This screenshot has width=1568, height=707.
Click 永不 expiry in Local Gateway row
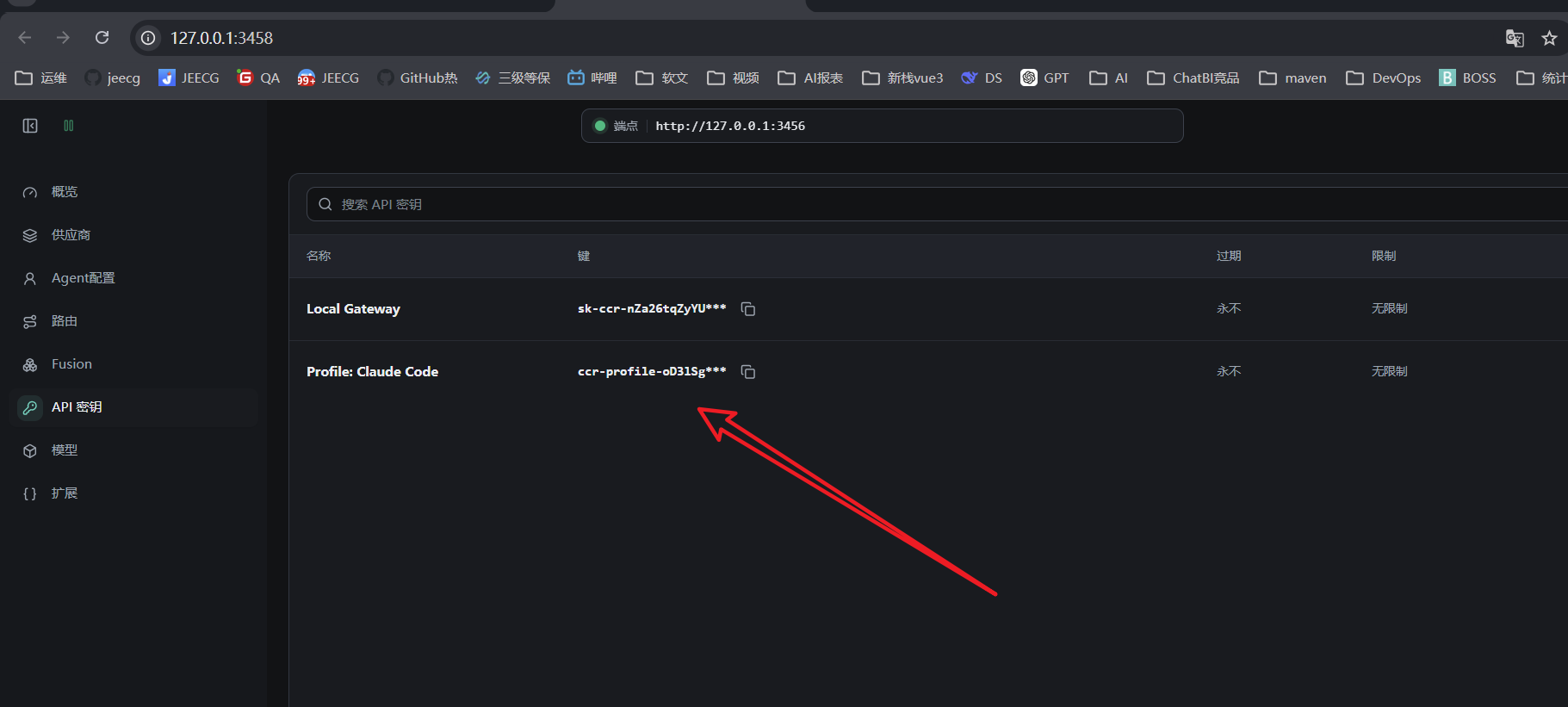pos(1229,308)
